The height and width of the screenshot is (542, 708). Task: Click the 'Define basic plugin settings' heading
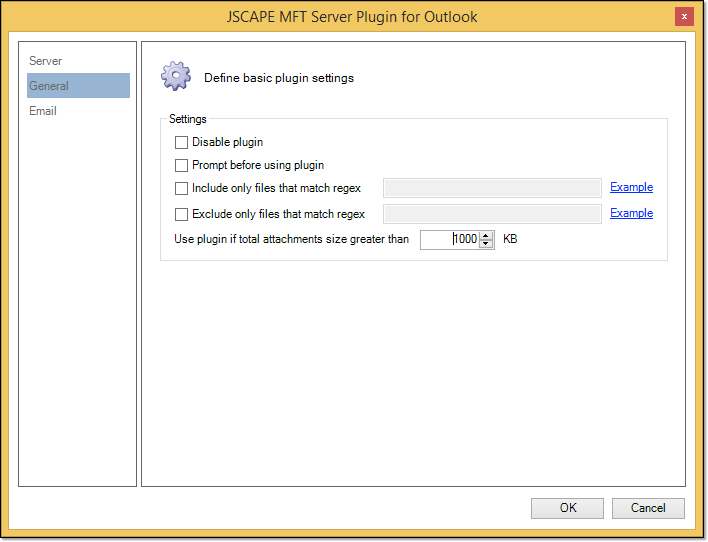(x=279, y=78)
